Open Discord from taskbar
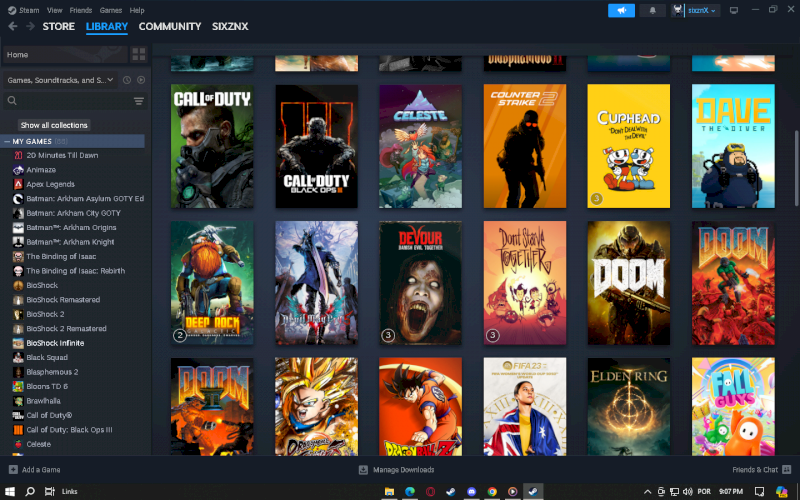 tap(471, 491)
